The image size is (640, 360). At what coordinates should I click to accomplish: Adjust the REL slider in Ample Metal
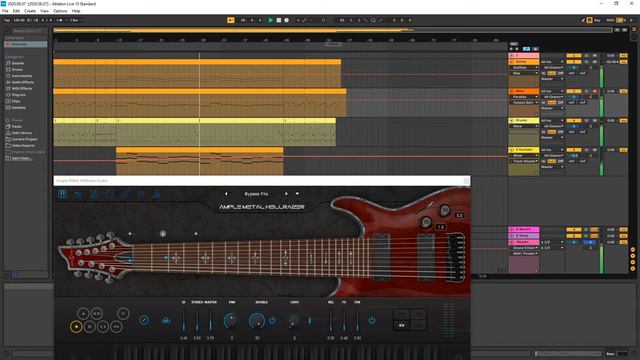[331, 320]
